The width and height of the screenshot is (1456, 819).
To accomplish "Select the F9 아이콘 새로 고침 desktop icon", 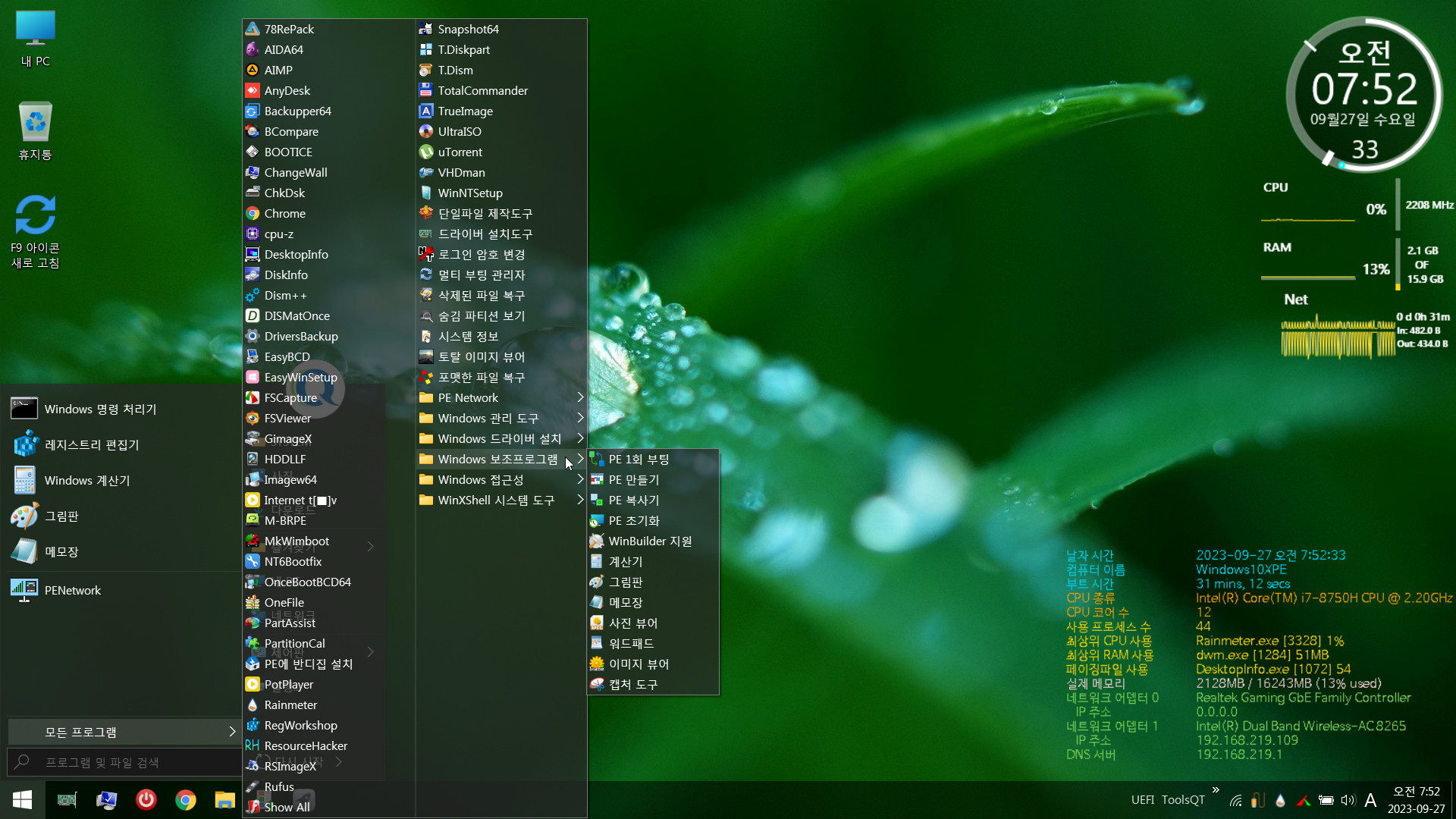I will (36, 231).
